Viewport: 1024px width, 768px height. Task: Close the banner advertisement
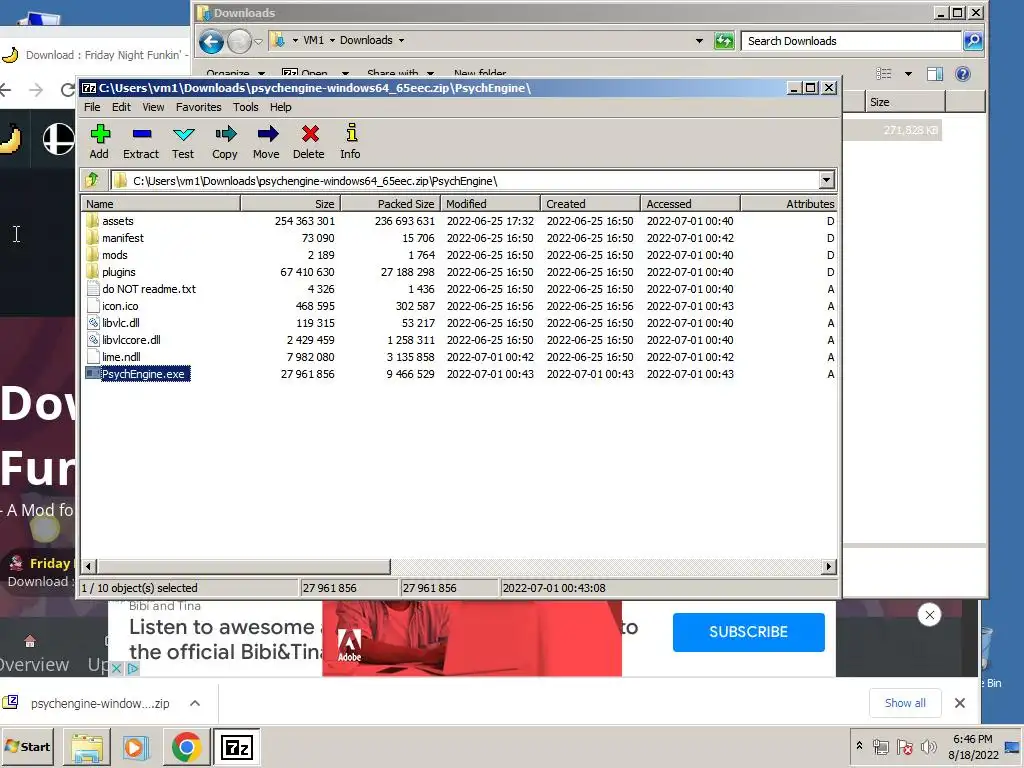[x=929, y=615]
